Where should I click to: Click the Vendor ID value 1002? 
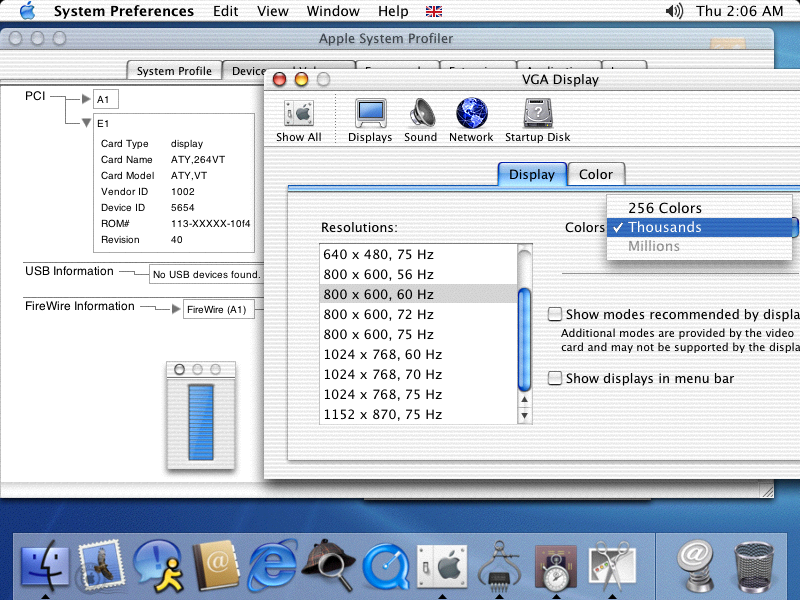click(x=182, y=191)
